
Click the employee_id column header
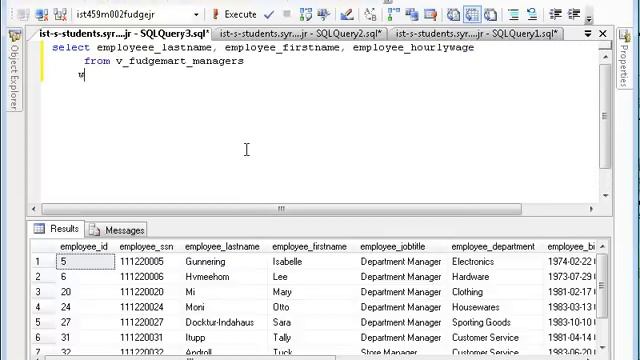(x=84, y=247)
